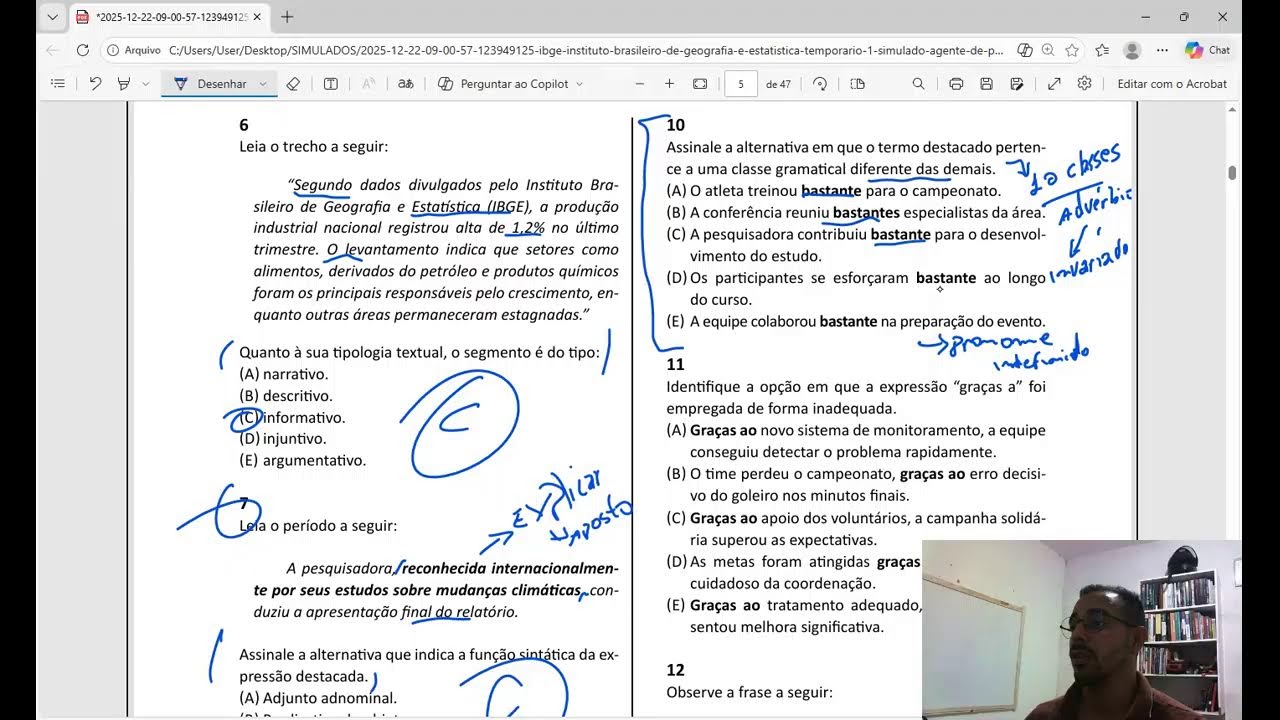Print the PDF document
Image resolution: width=1280 pixels, height=720 pixels.
tap(956, 84)
